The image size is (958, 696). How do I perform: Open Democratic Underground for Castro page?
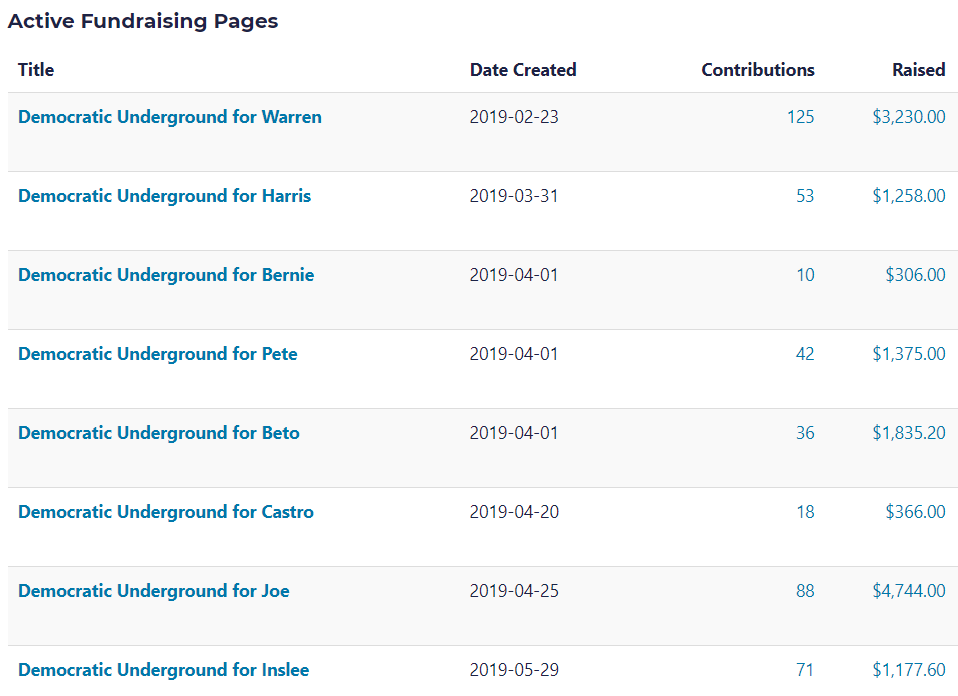166,512
